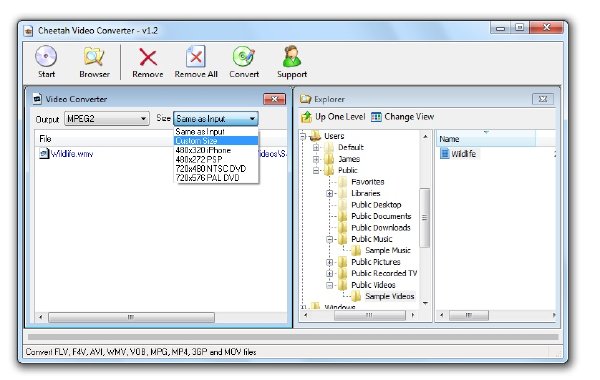The height and width of the screenshot is (380, 600).
Task: Select the Favorites folder
Action: point(367,182)
